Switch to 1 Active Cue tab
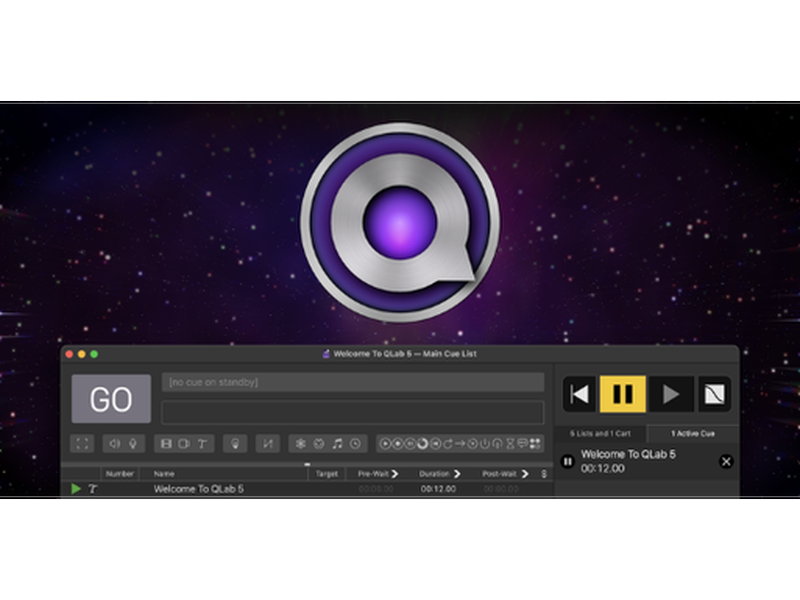The width and height of the screenshot is (800, 600). pos(693,434)
